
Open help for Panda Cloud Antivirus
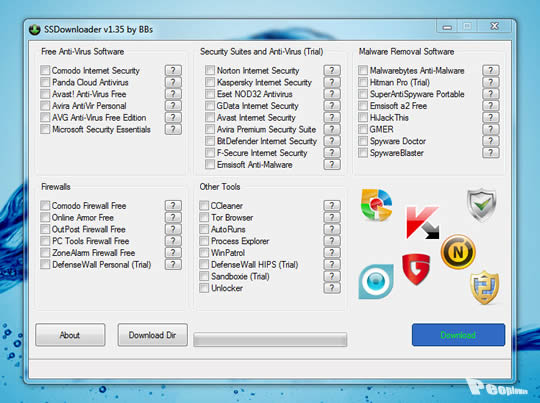coord(173,82)
